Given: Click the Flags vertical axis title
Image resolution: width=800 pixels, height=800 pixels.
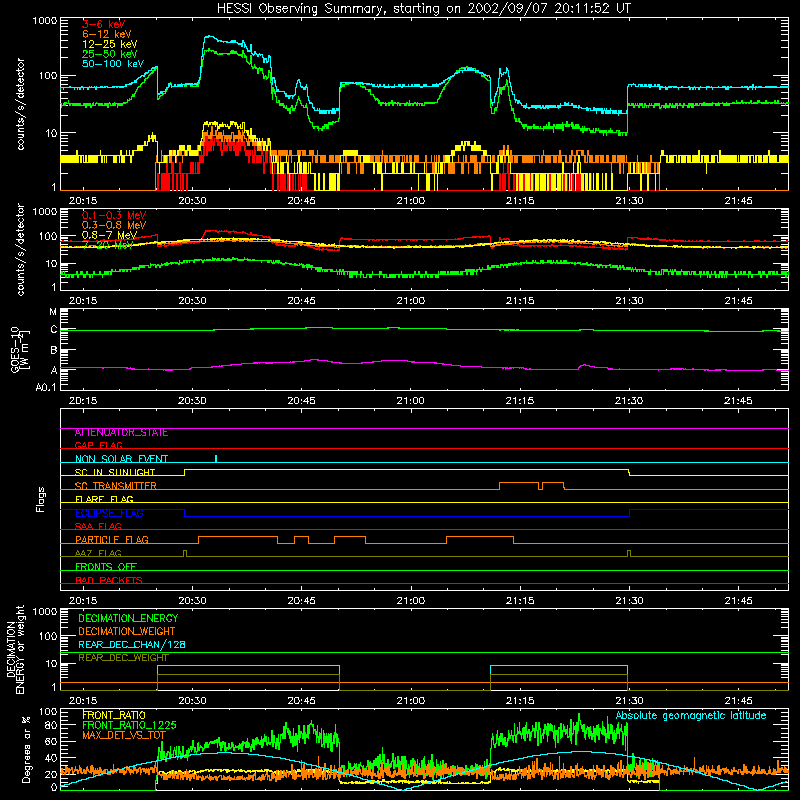Looking at the screenshot, I should click(x=41, y=499).
